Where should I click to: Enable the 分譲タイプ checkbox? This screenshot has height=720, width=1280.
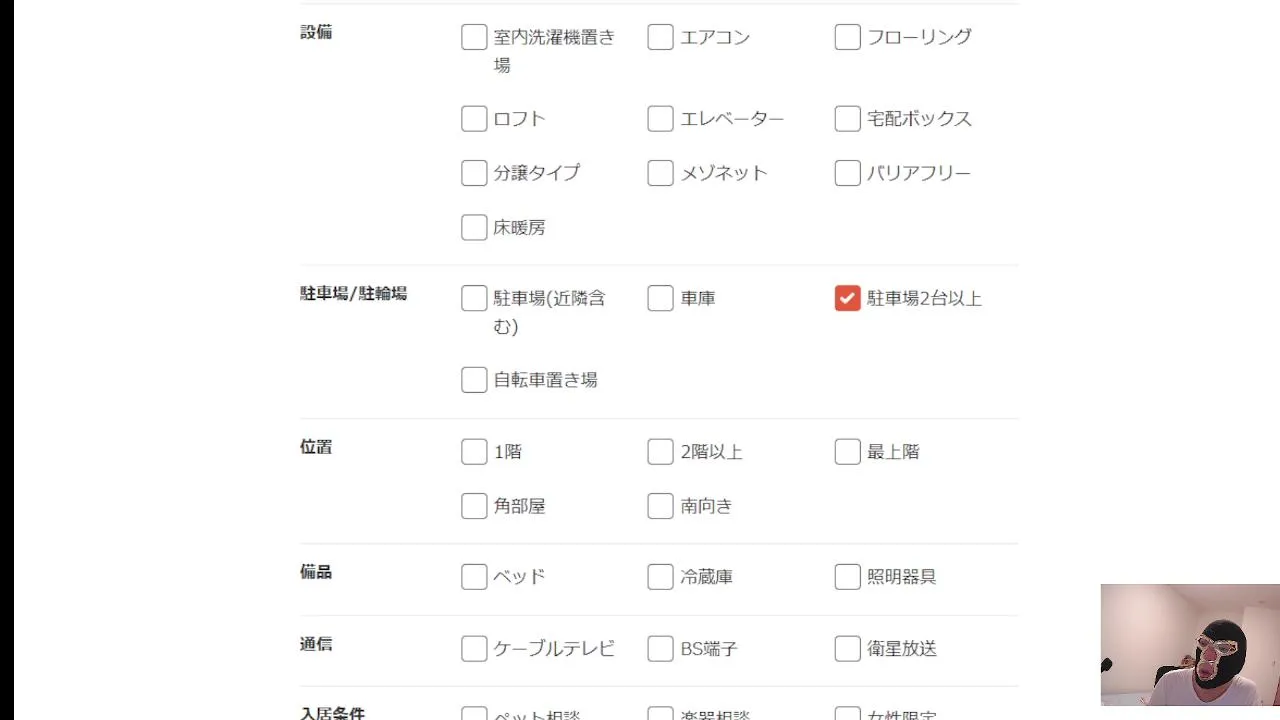[x=474, y=173]
